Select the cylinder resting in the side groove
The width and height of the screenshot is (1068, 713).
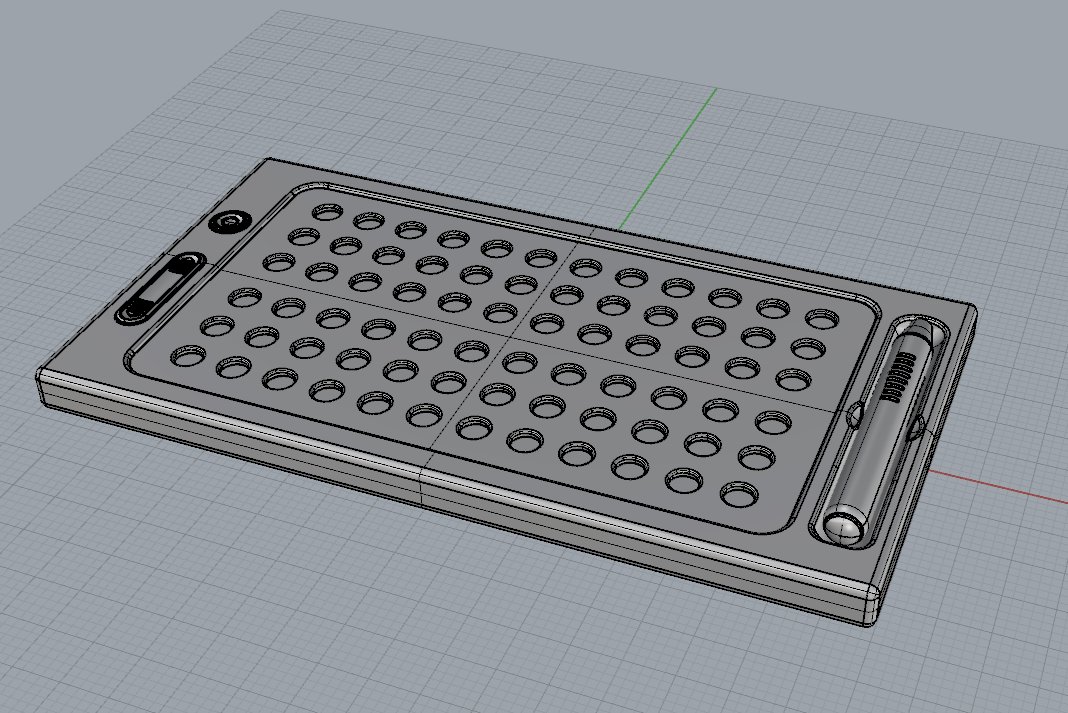coord(881,430)
